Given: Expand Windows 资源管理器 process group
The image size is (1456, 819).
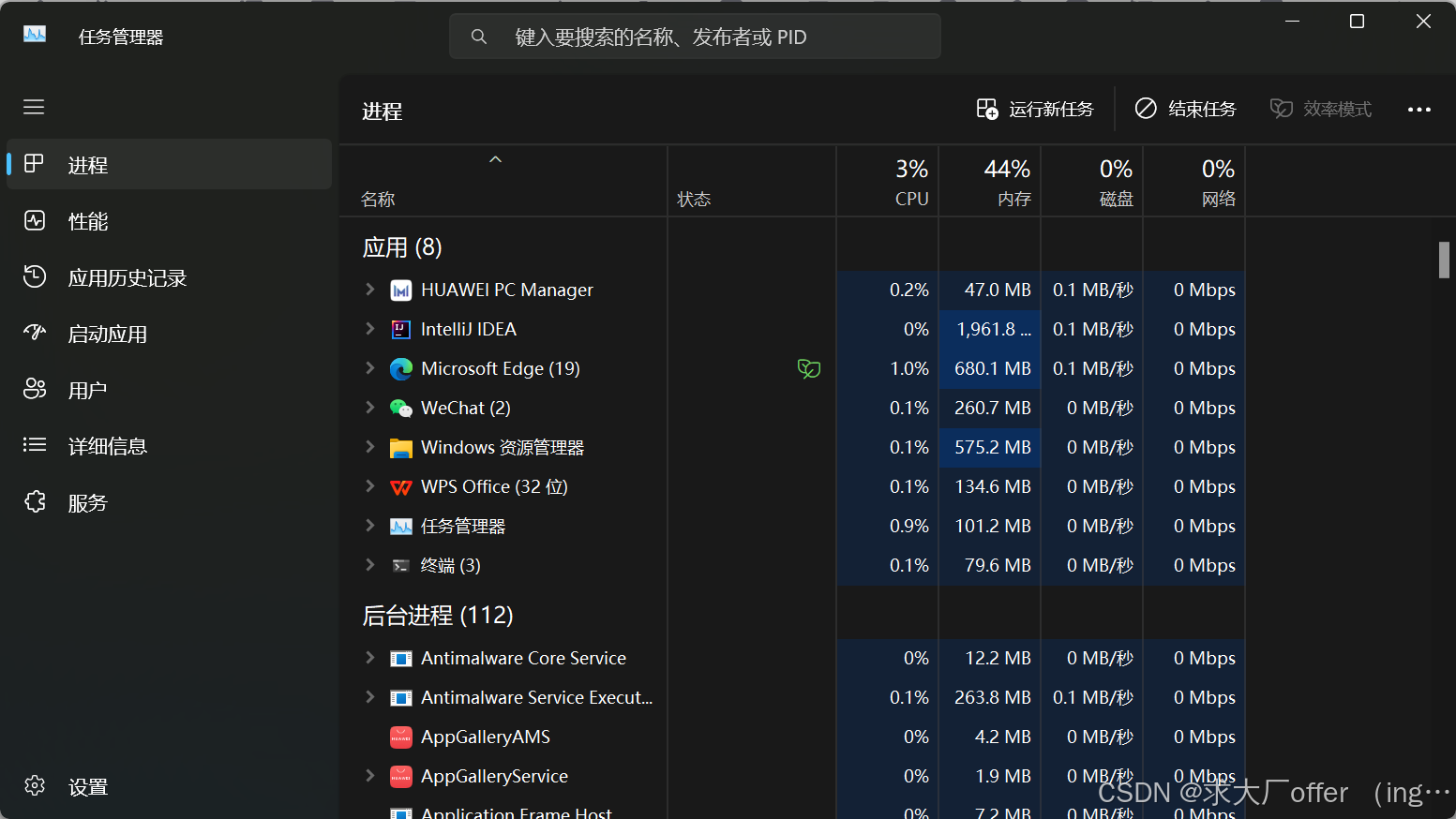Looking at the screenshot, I should coord(369,447).
